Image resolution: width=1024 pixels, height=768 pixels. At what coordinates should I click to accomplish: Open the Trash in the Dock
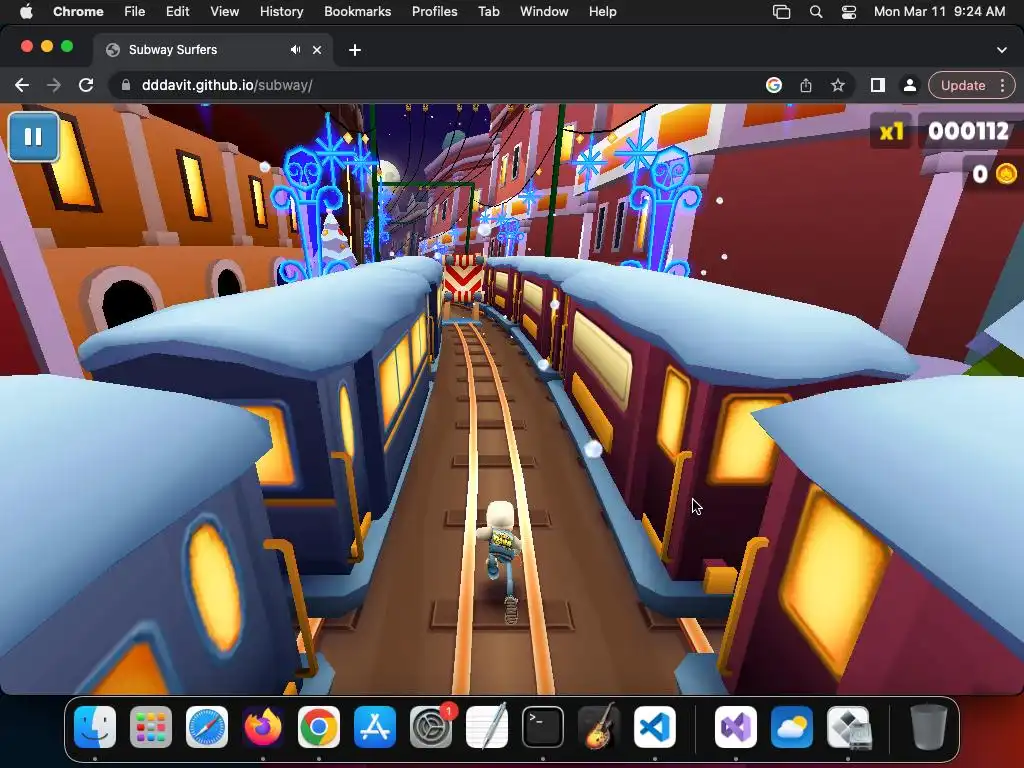929,727
